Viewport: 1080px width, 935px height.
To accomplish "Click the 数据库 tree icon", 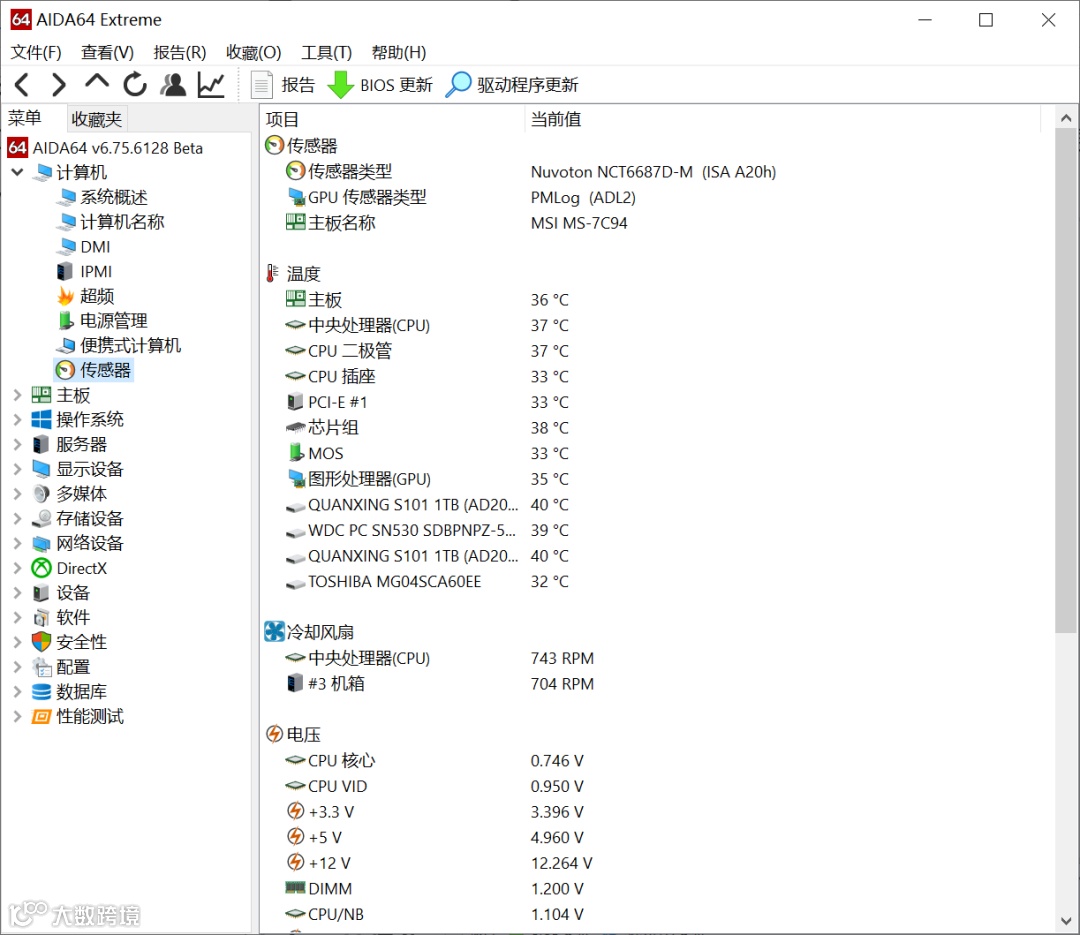I will [41, 692].
